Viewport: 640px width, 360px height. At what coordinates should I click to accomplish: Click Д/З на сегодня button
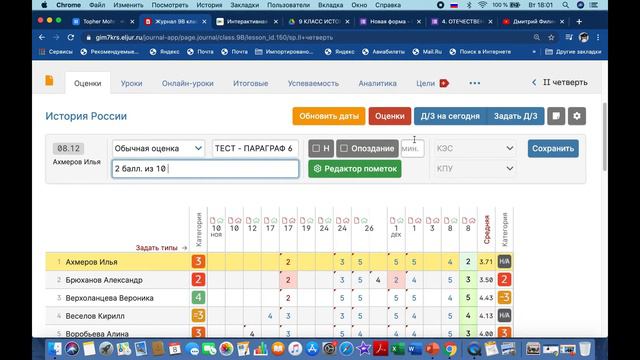450,116
